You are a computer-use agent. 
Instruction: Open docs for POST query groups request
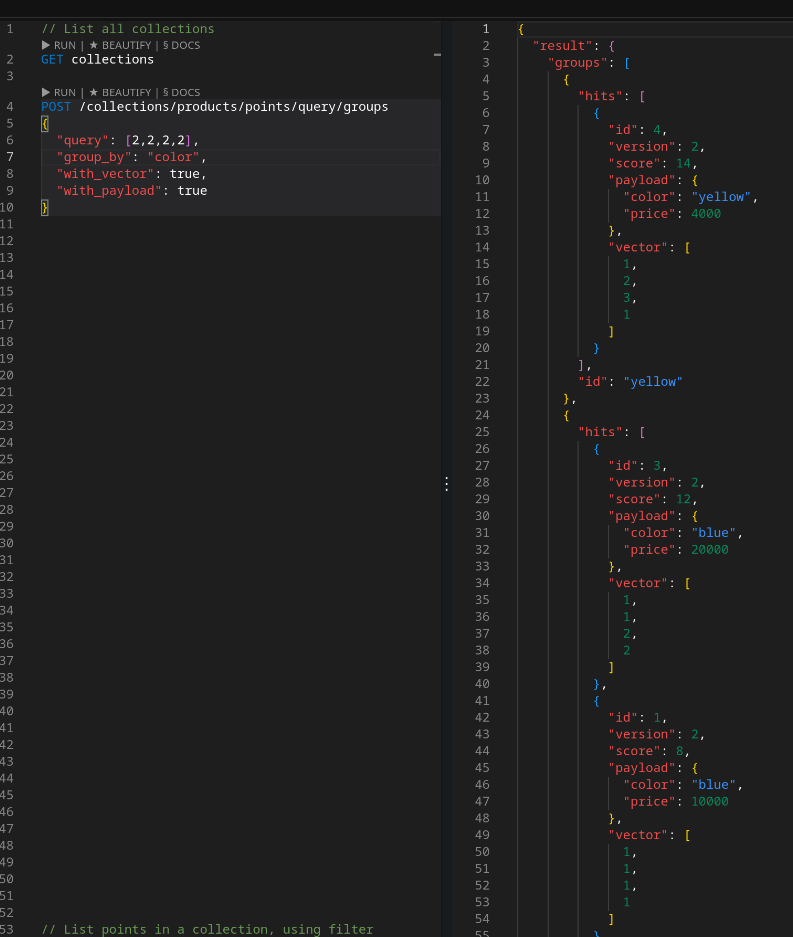point(181,92)
